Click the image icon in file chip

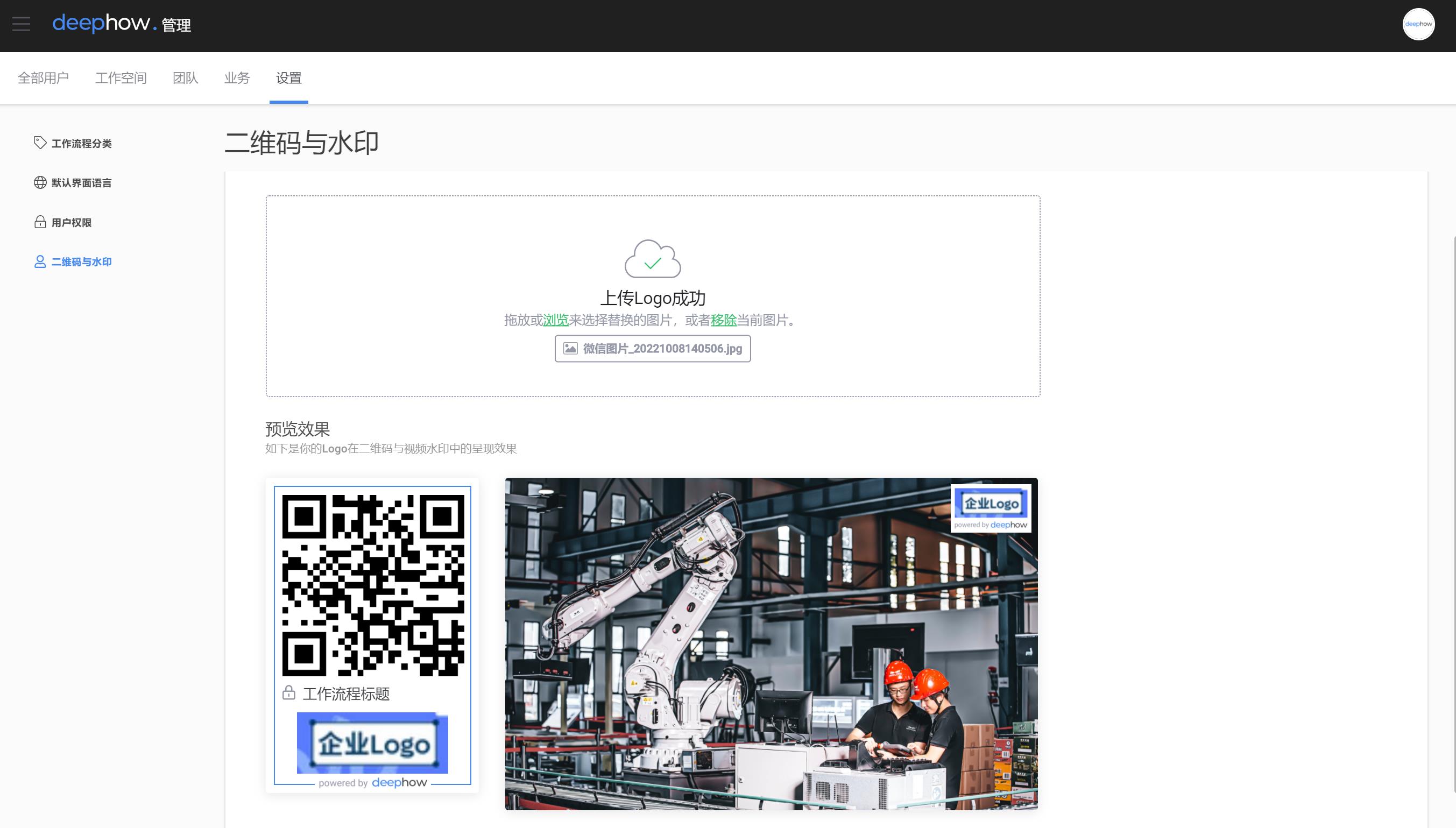point(570,349)
